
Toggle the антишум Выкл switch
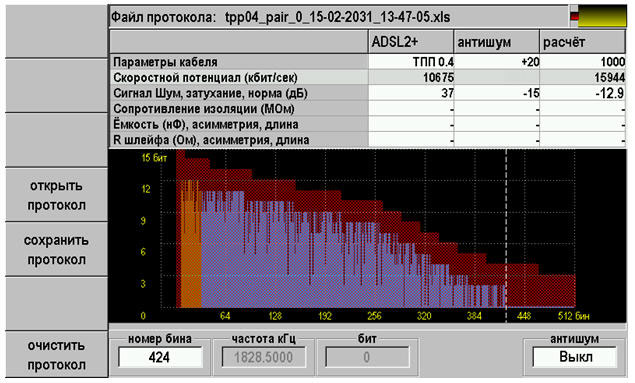(575, 357)
